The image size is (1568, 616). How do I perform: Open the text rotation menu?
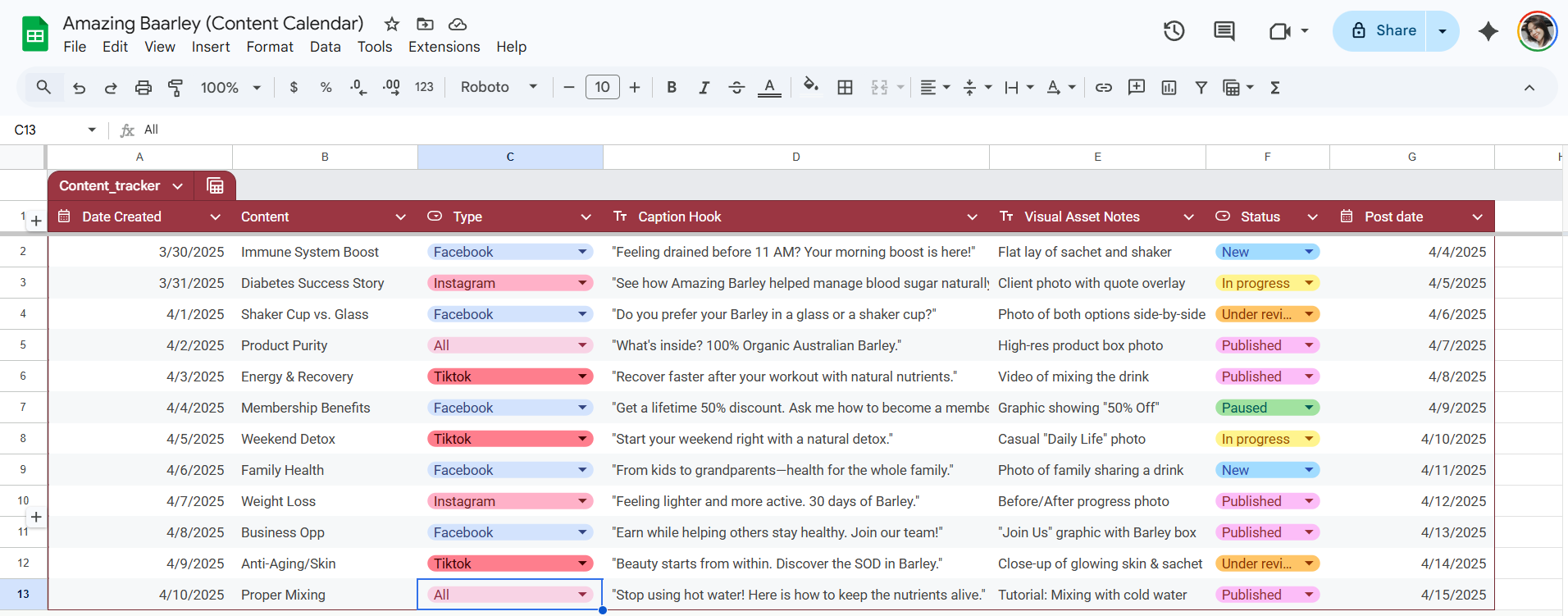(x=1061, y=87)
